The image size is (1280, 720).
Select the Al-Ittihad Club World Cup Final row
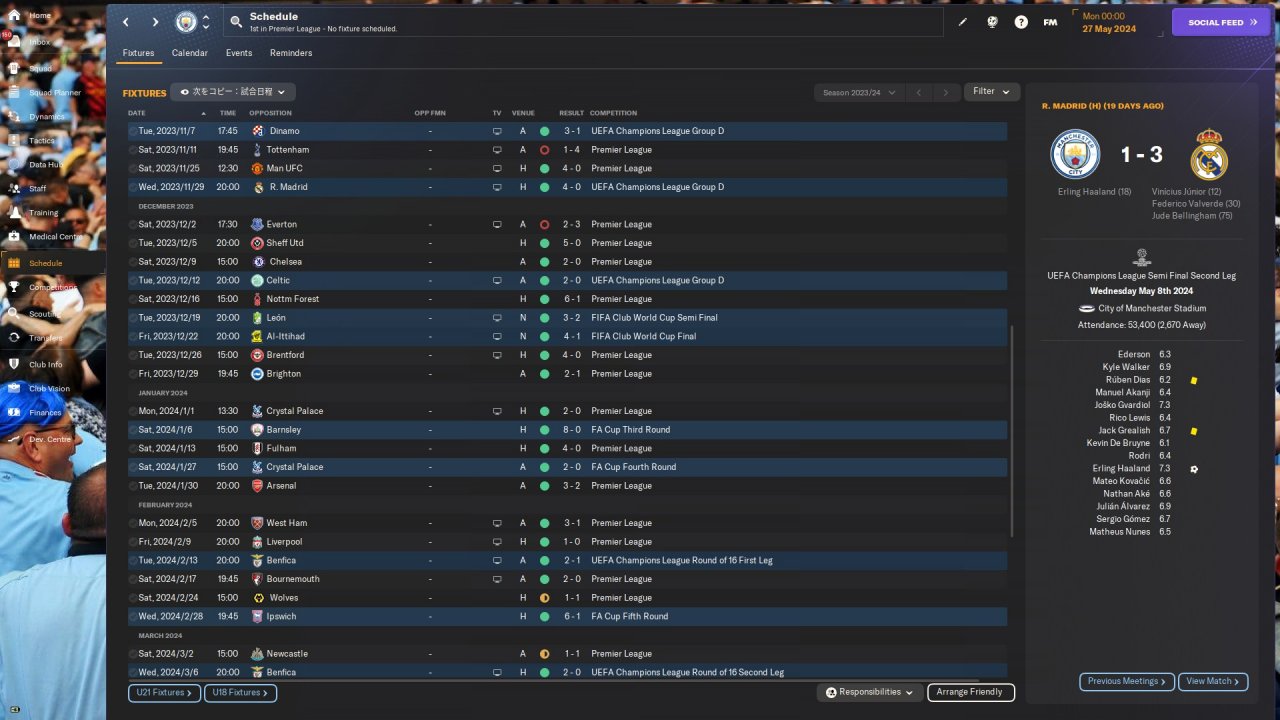[567, 336]
